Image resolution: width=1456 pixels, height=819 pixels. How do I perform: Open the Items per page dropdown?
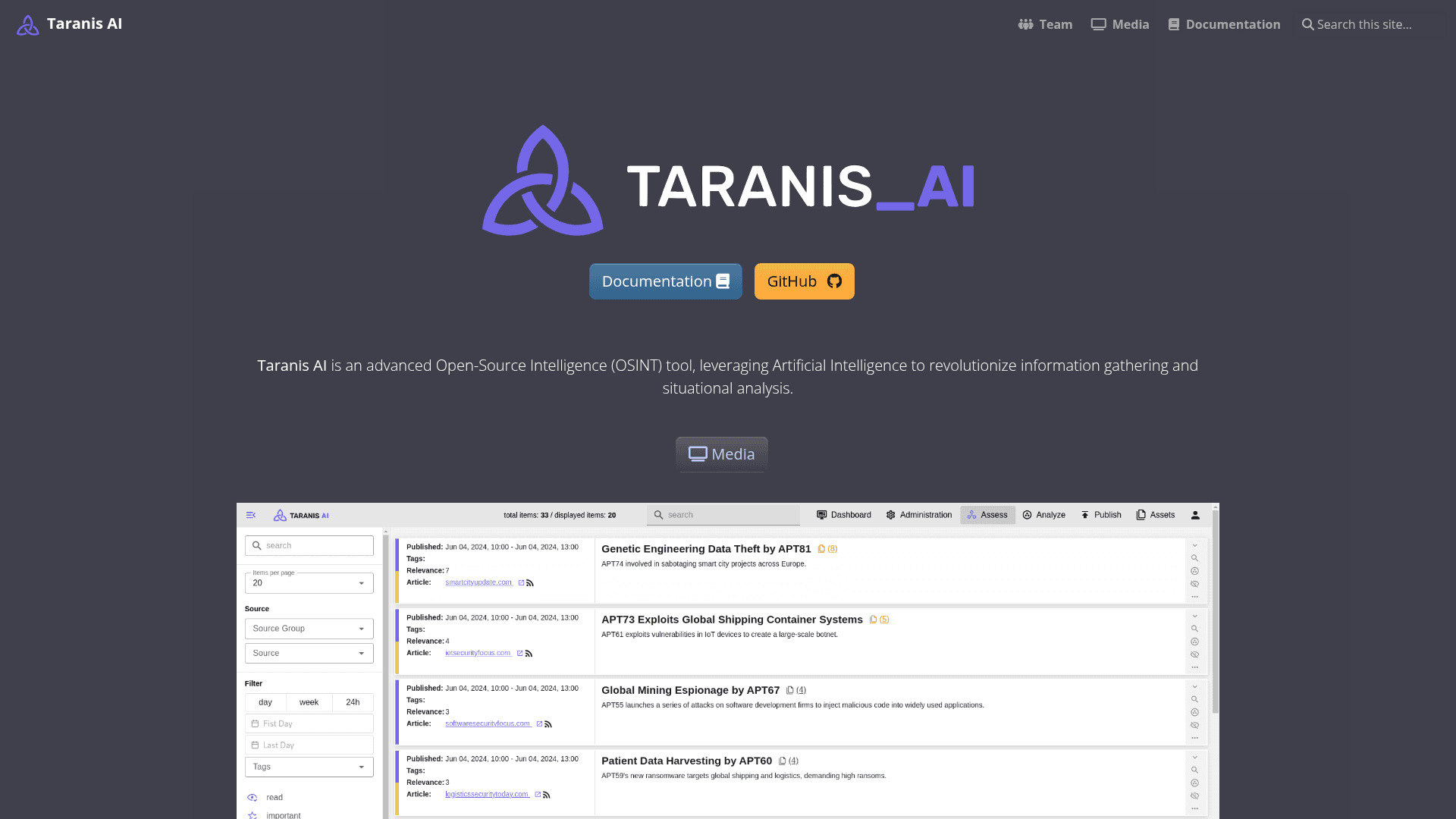click(309, 582)
